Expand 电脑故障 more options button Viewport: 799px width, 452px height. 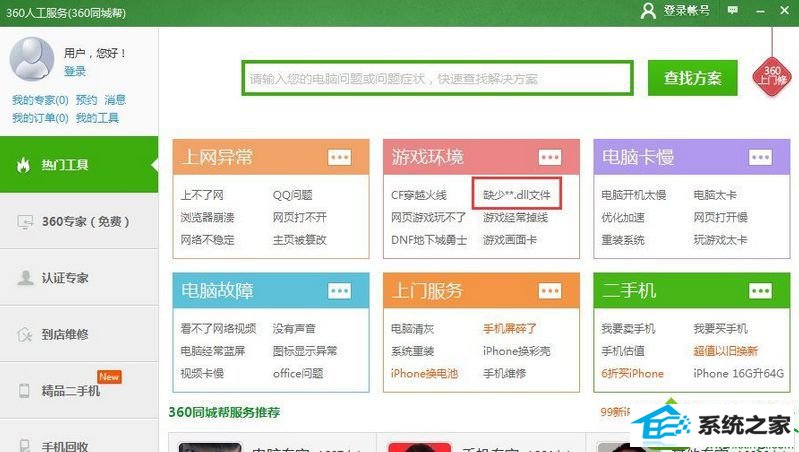(x=339, y=291)
